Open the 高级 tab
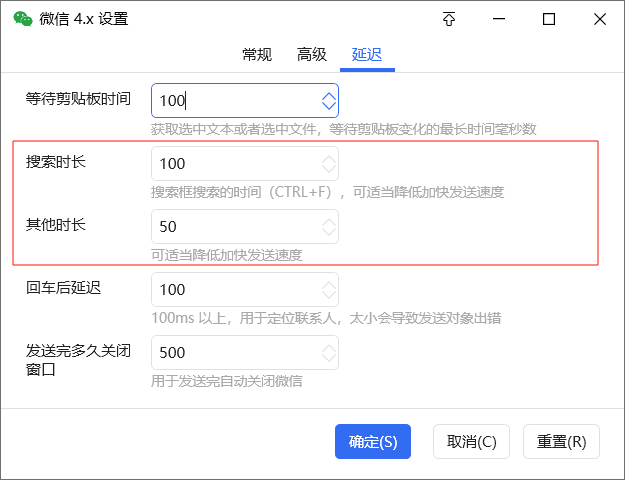 [312, 54]
